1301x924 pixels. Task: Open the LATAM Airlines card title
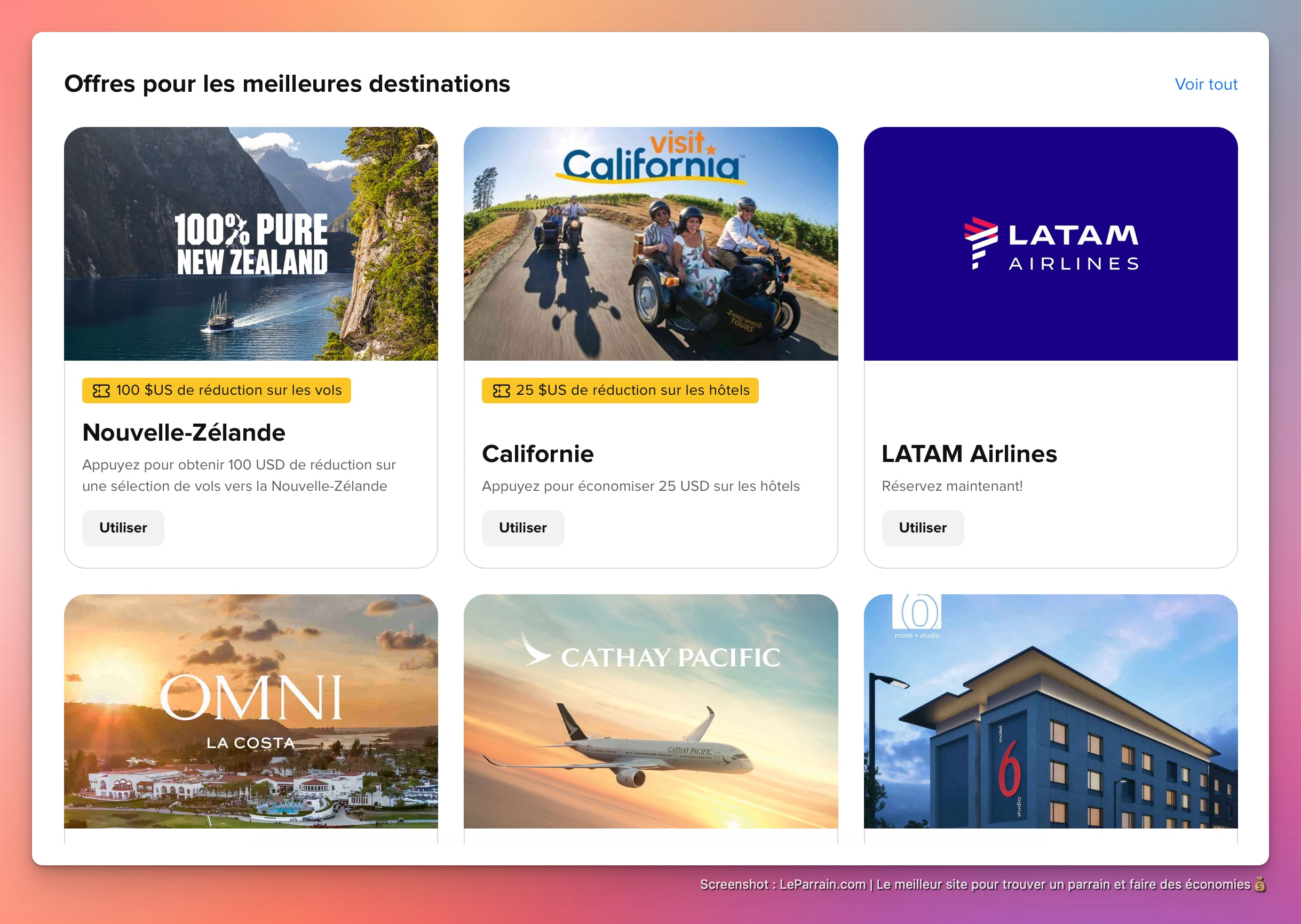click(x=969, y=454)
